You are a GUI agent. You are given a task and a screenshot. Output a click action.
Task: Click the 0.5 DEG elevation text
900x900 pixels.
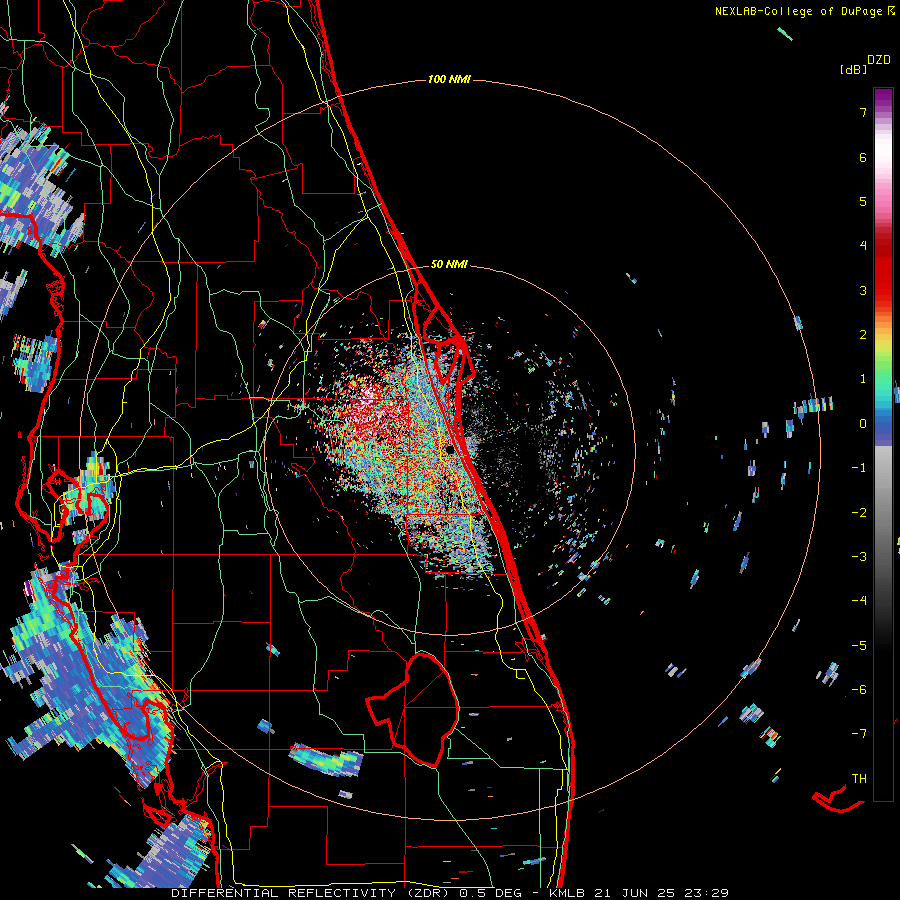[490, 893]
